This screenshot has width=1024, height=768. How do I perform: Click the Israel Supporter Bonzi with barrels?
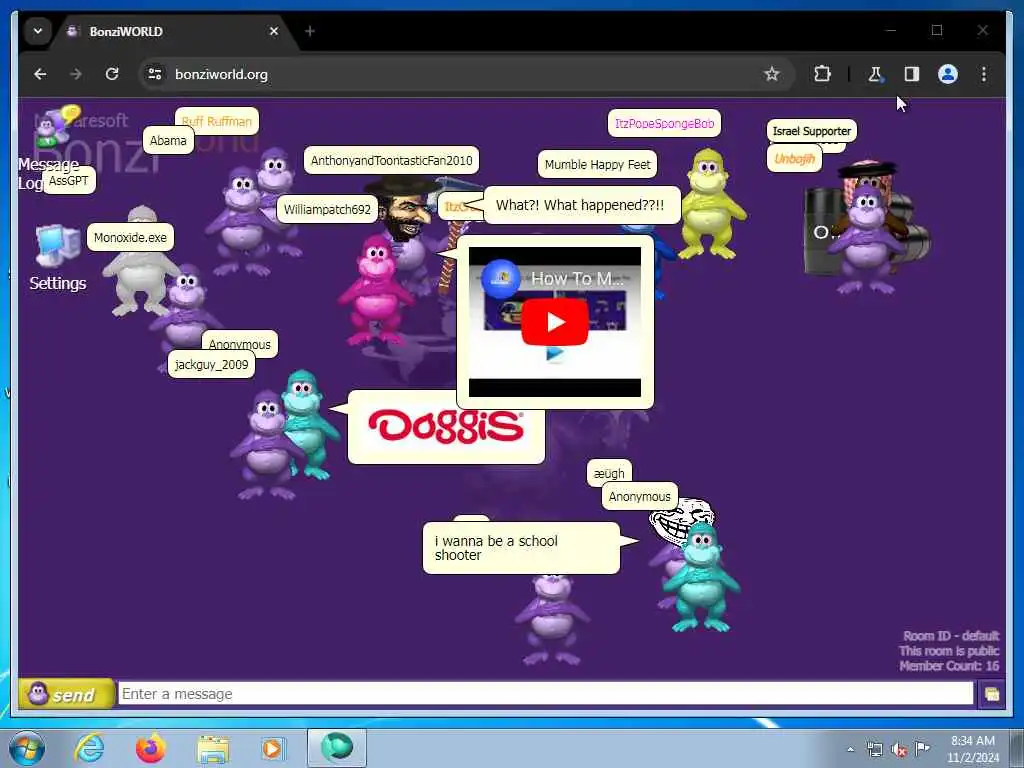click(867, 227)
